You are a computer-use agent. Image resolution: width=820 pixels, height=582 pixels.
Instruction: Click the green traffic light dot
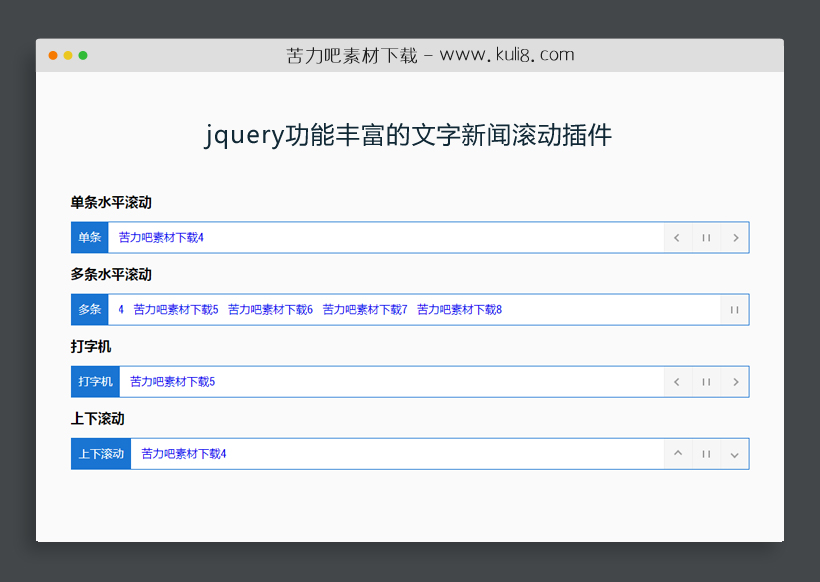(84, 56)
